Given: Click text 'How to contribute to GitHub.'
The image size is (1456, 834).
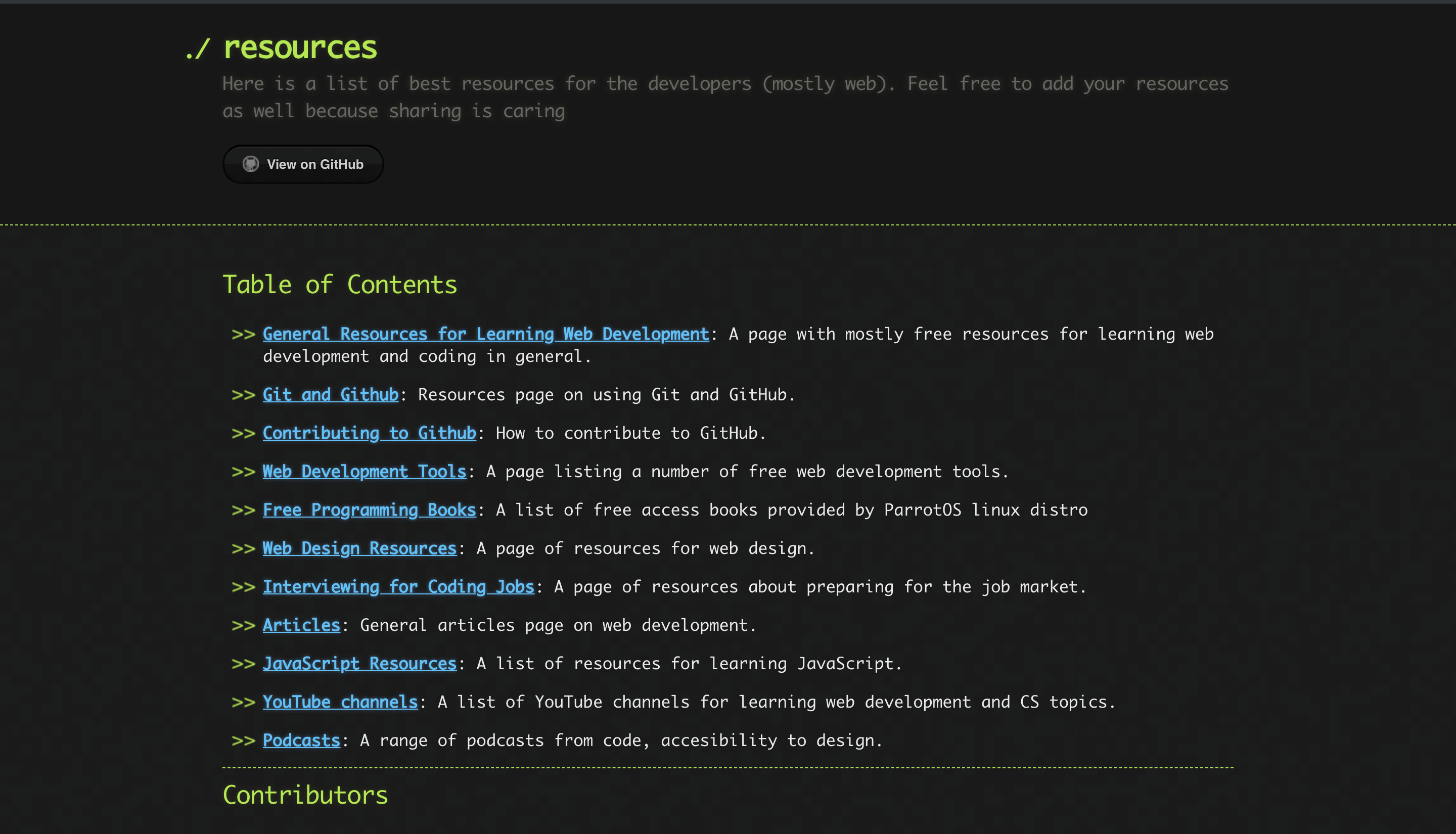Looking at the screenshot, I should tap(630, 433).
